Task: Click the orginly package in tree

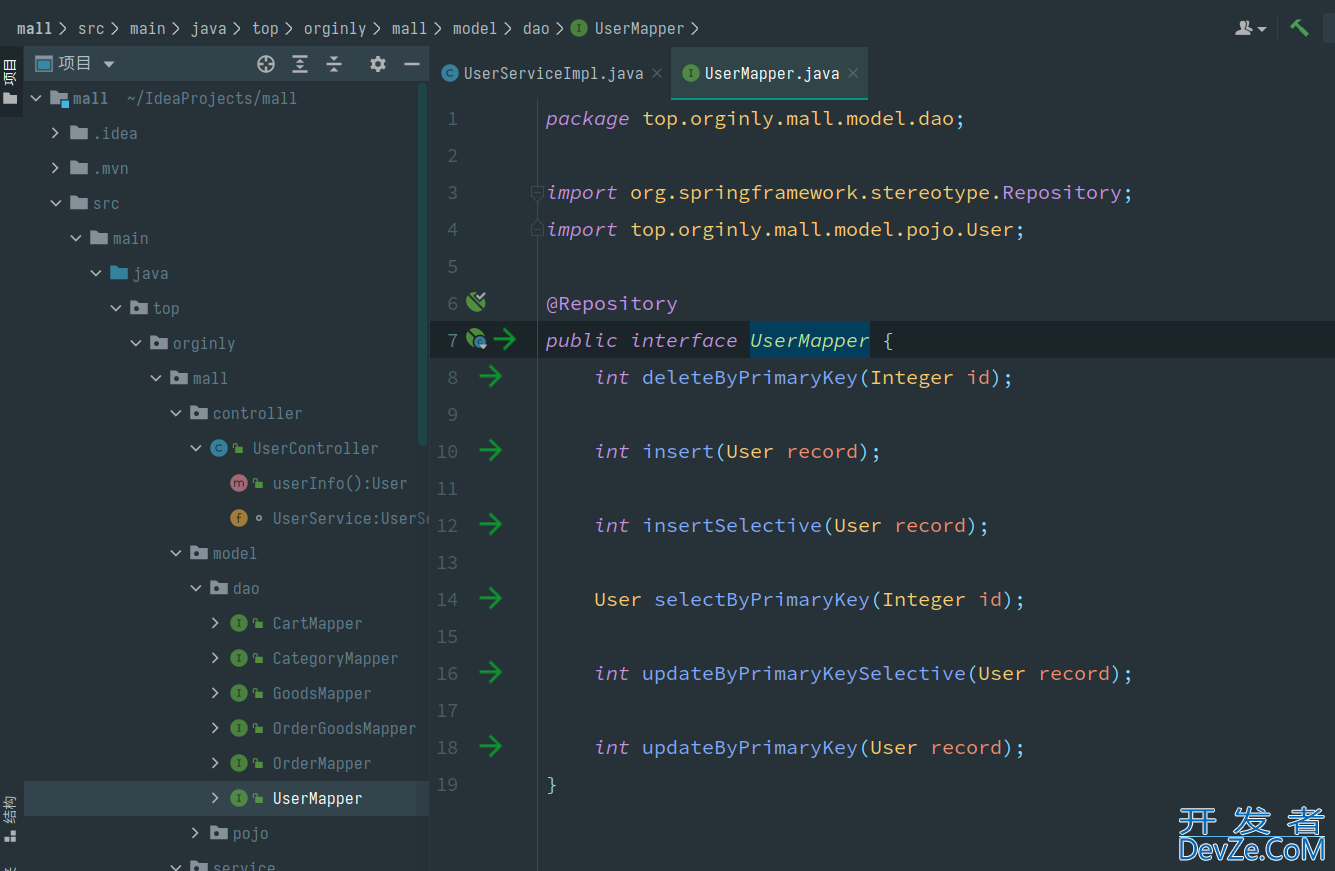Action: coord(204,343)
